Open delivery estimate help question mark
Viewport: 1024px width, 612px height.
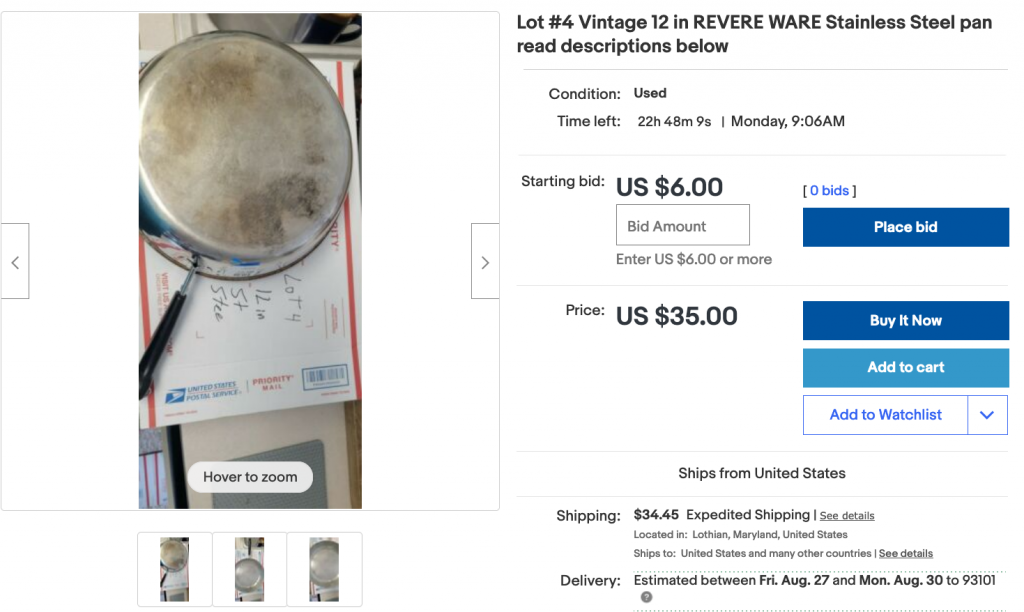(x=647, y=597)
